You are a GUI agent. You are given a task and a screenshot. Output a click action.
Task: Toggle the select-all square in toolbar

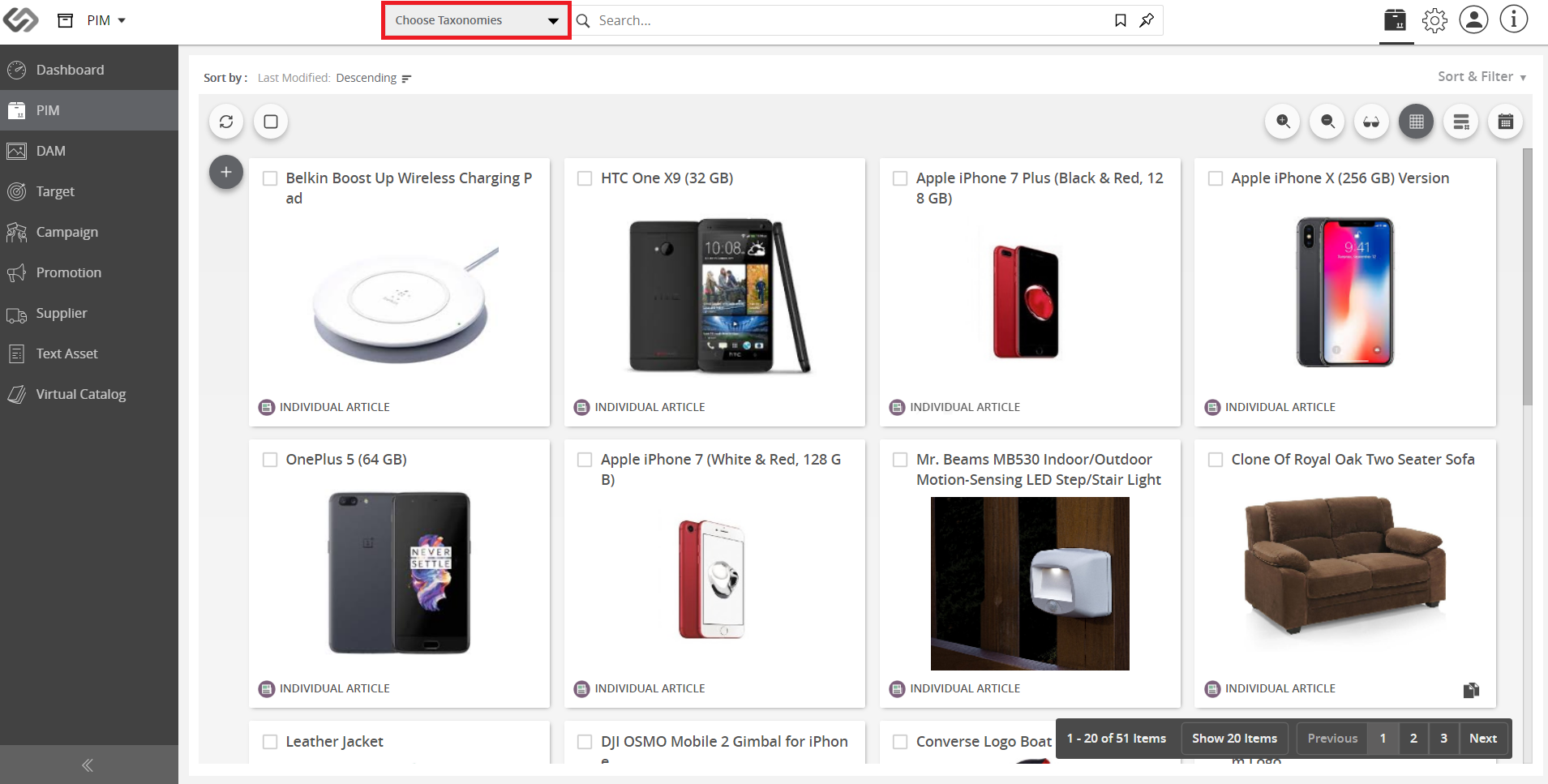271,122
